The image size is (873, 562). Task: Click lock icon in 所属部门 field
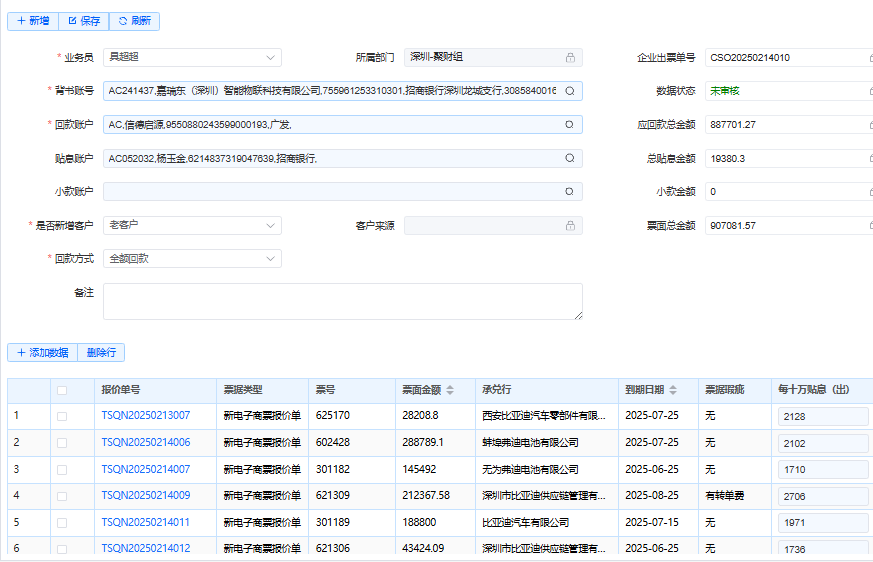tap(570, 58)
